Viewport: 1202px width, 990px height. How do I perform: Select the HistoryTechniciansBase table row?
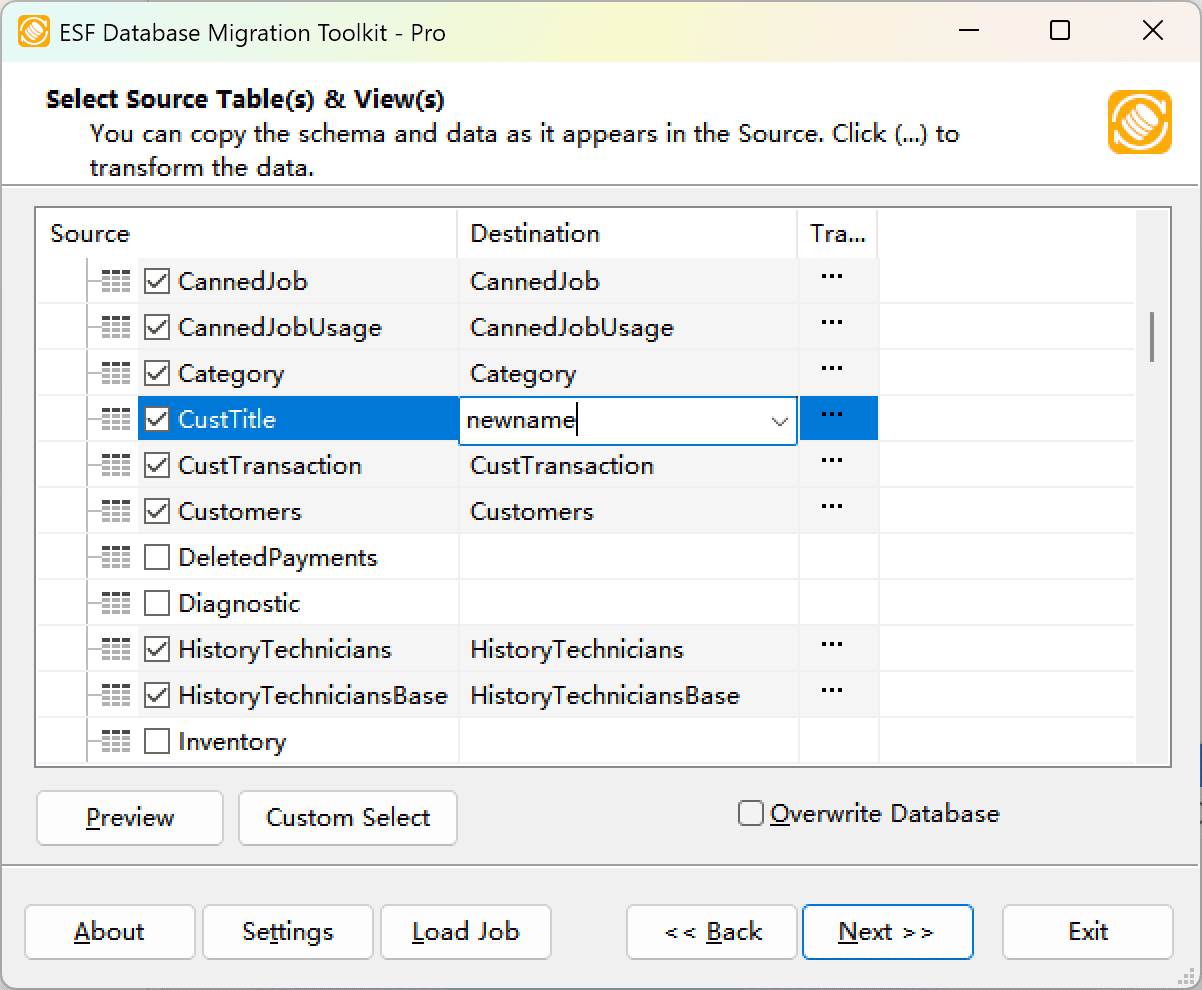coord(312,696)
